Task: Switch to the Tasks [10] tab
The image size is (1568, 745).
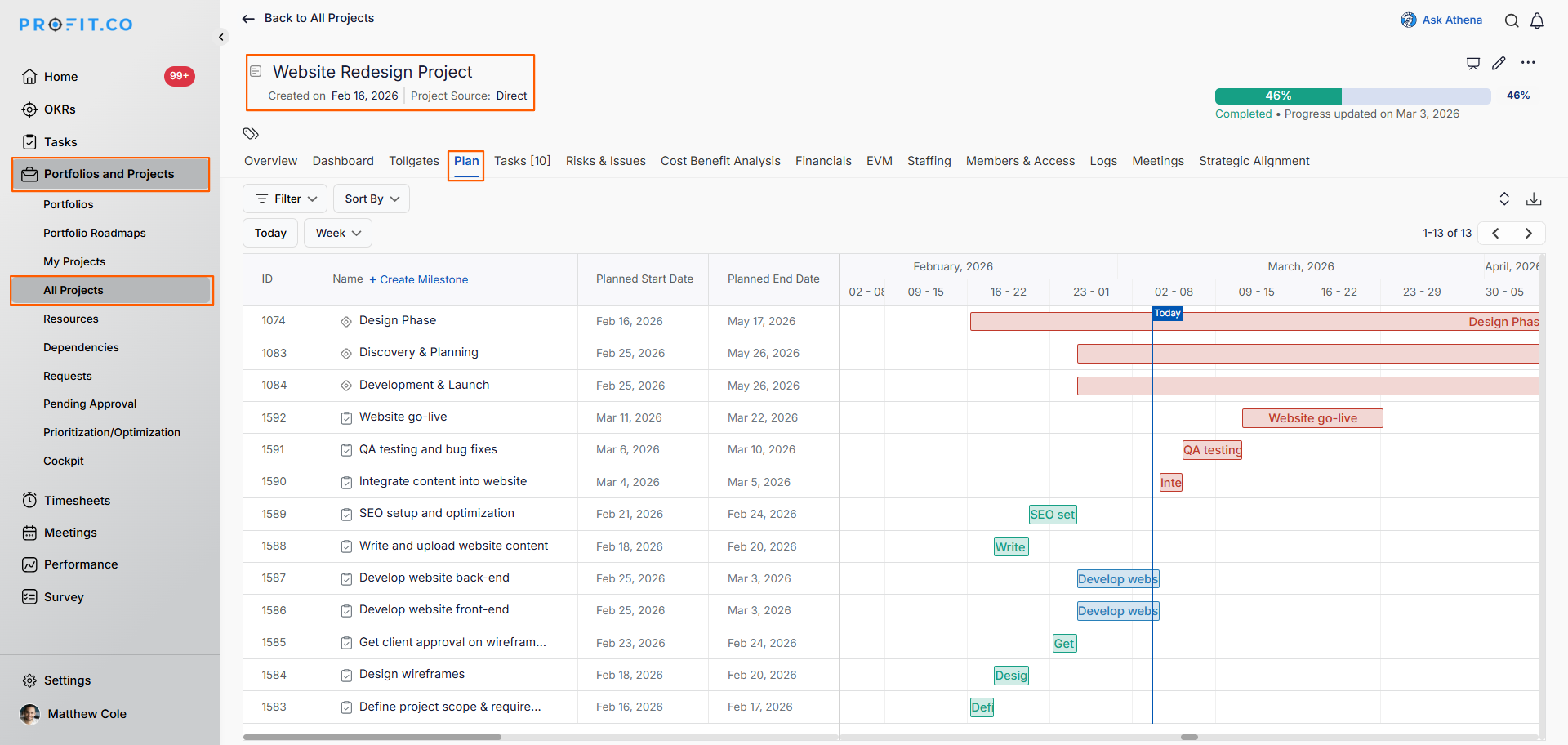Action: (522, 161)
